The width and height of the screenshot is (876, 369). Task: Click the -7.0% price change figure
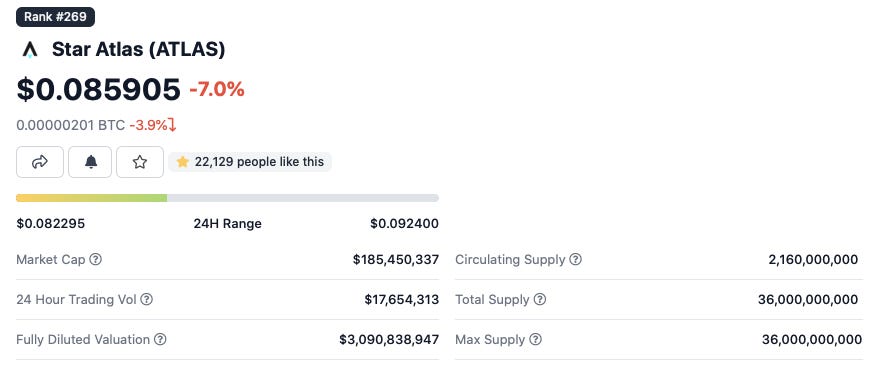[x=217, y=89]
